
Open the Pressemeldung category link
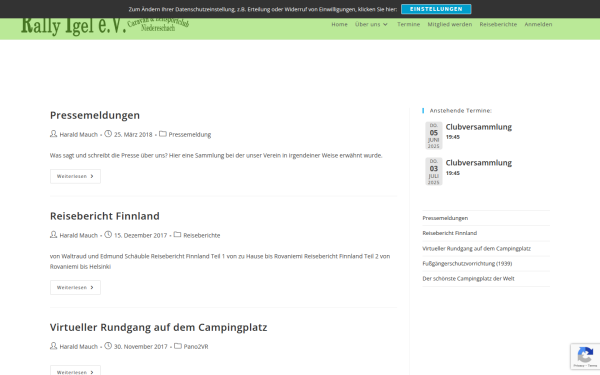(x=190, y=135)
